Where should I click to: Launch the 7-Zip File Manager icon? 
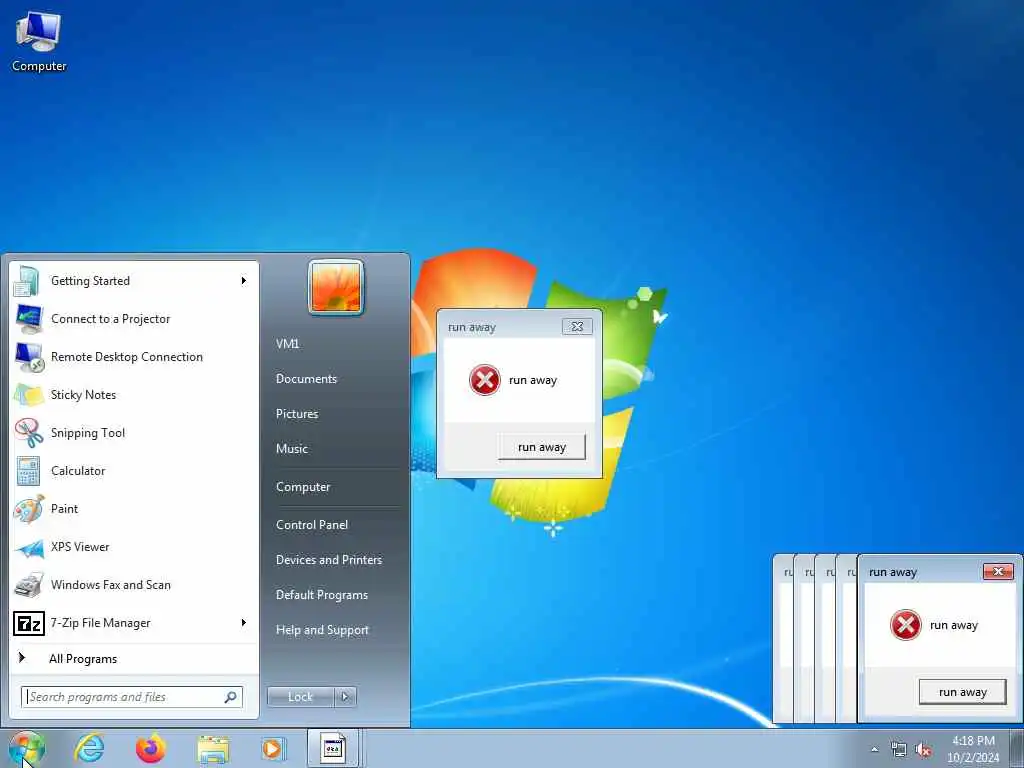29,623
